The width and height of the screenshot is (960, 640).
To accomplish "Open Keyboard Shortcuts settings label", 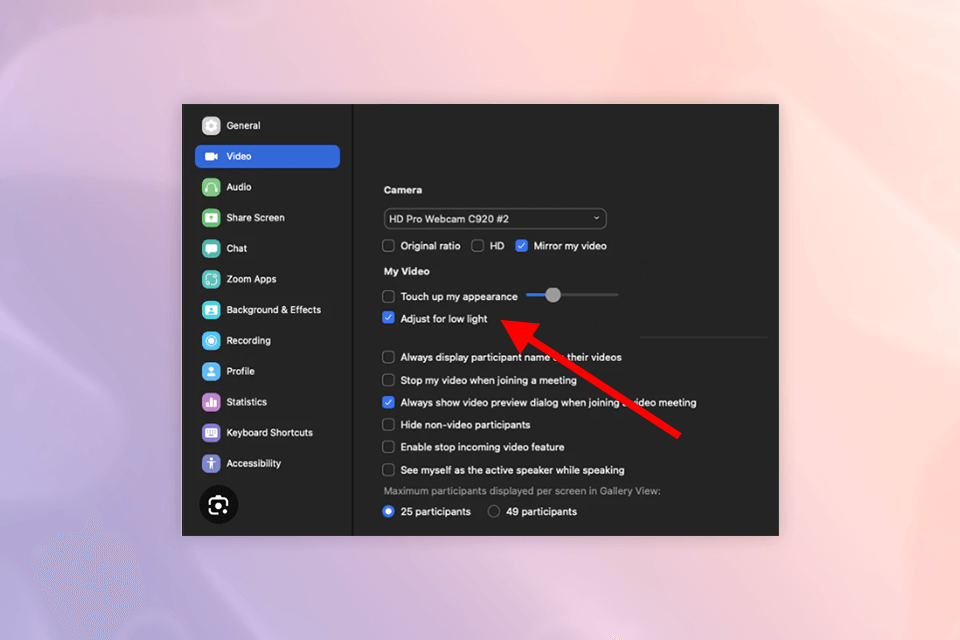I will click(x=269, y=432).
